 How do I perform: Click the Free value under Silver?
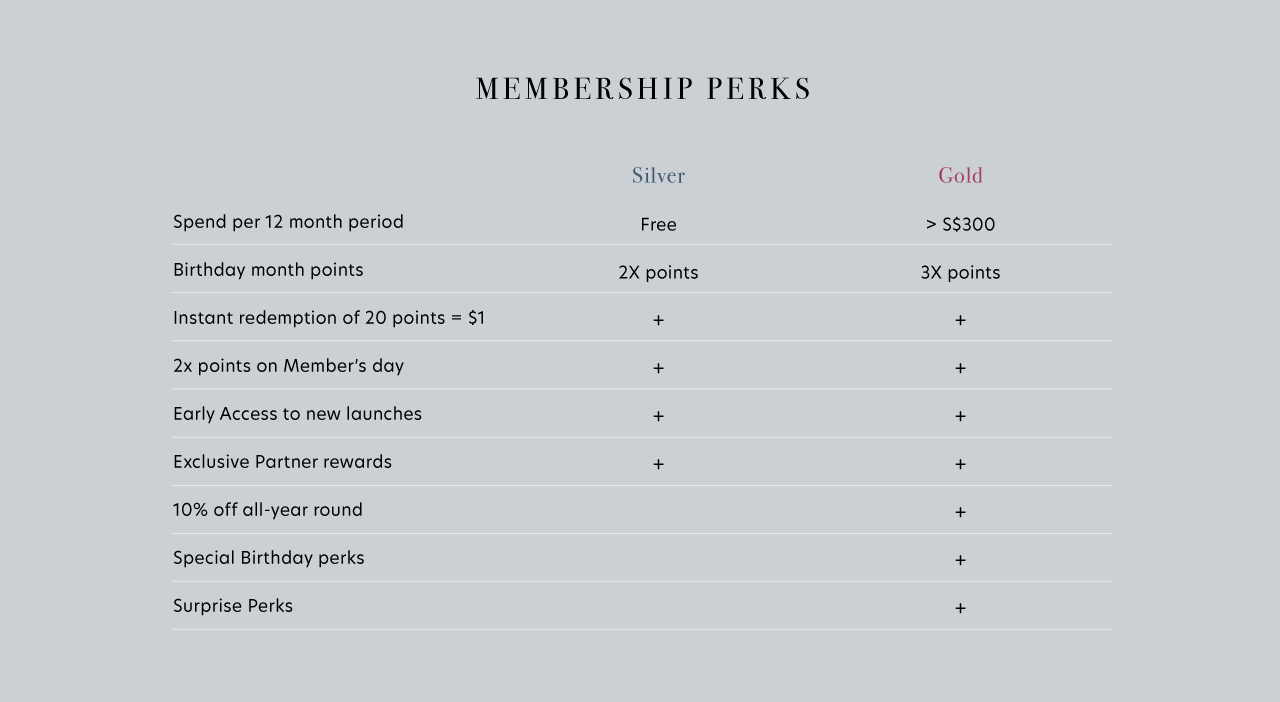coord(658,224)
